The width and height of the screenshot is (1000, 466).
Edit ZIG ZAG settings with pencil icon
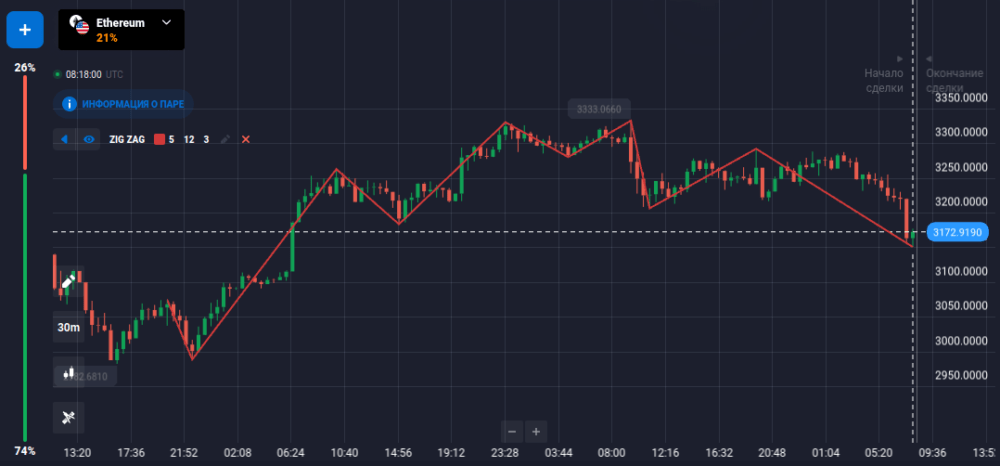click(226, 139)
